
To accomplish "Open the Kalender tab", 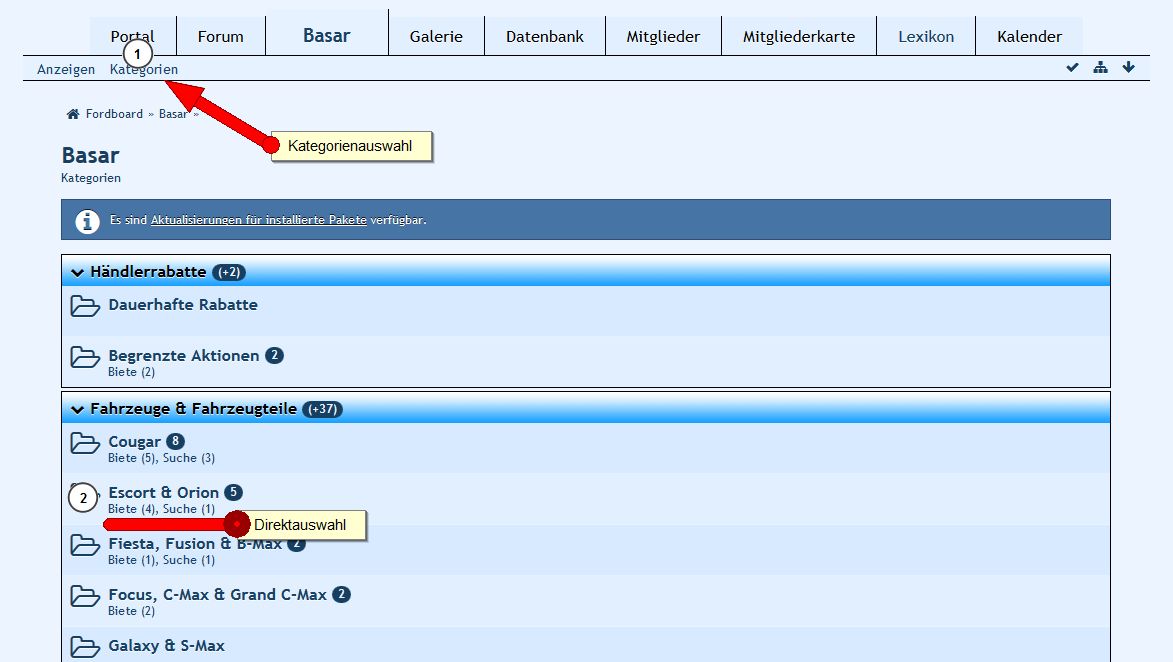I will 1029,36.
